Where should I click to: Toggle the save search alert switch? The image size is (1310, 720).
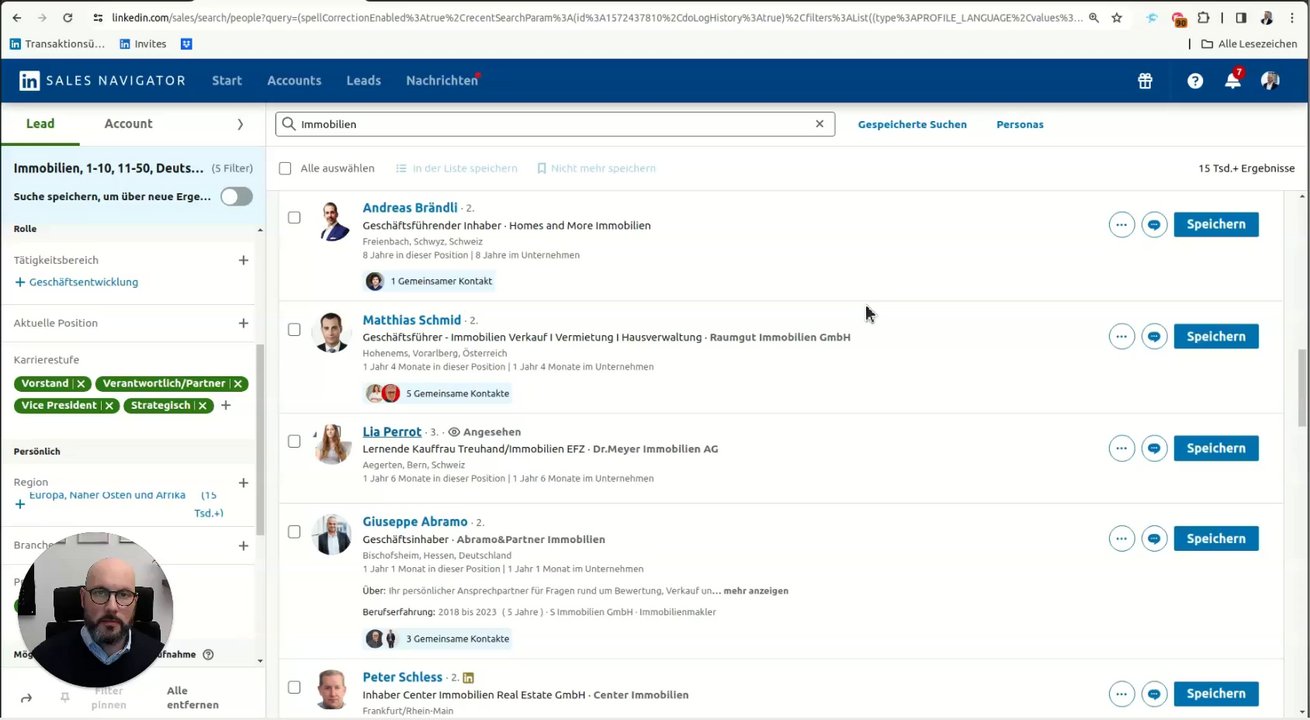click(x=236, y=196)
